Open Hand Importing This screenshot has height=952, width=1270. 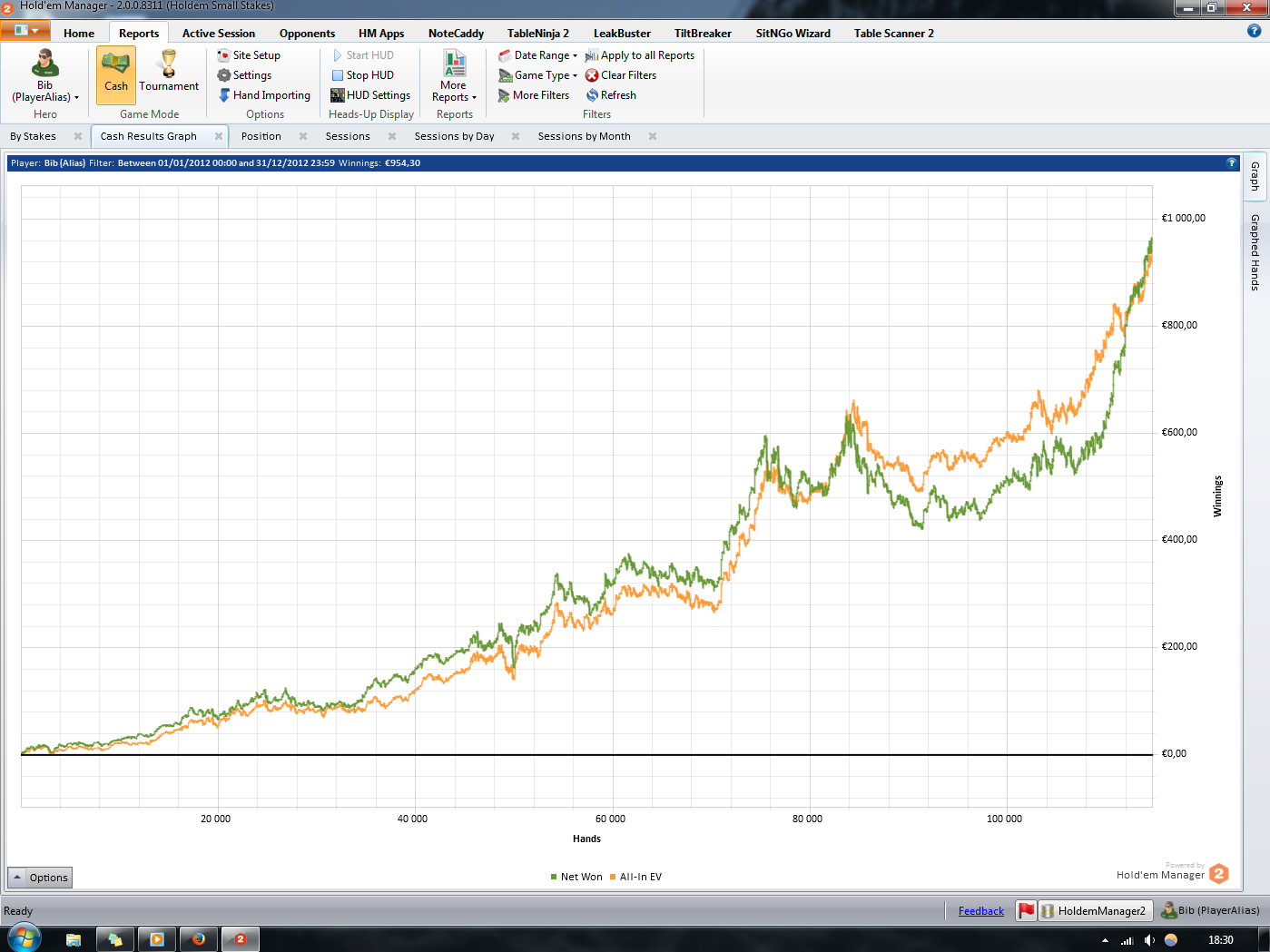pos(264,95)
